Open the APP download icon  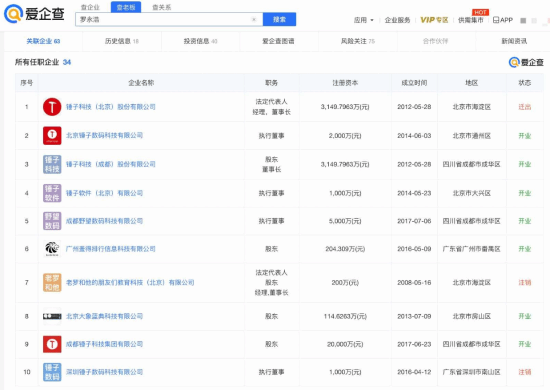click(x=503, y=20)
